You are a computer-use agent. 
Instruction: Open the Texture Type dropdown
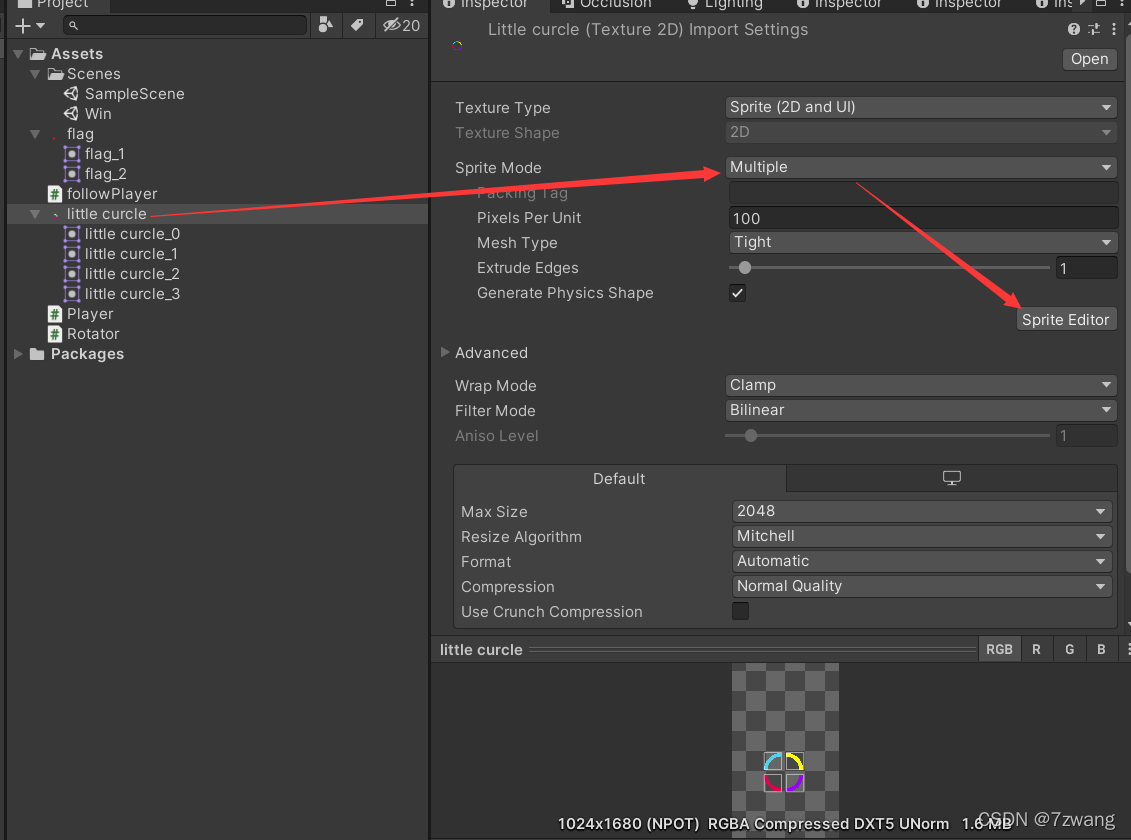tap(921, 107)
